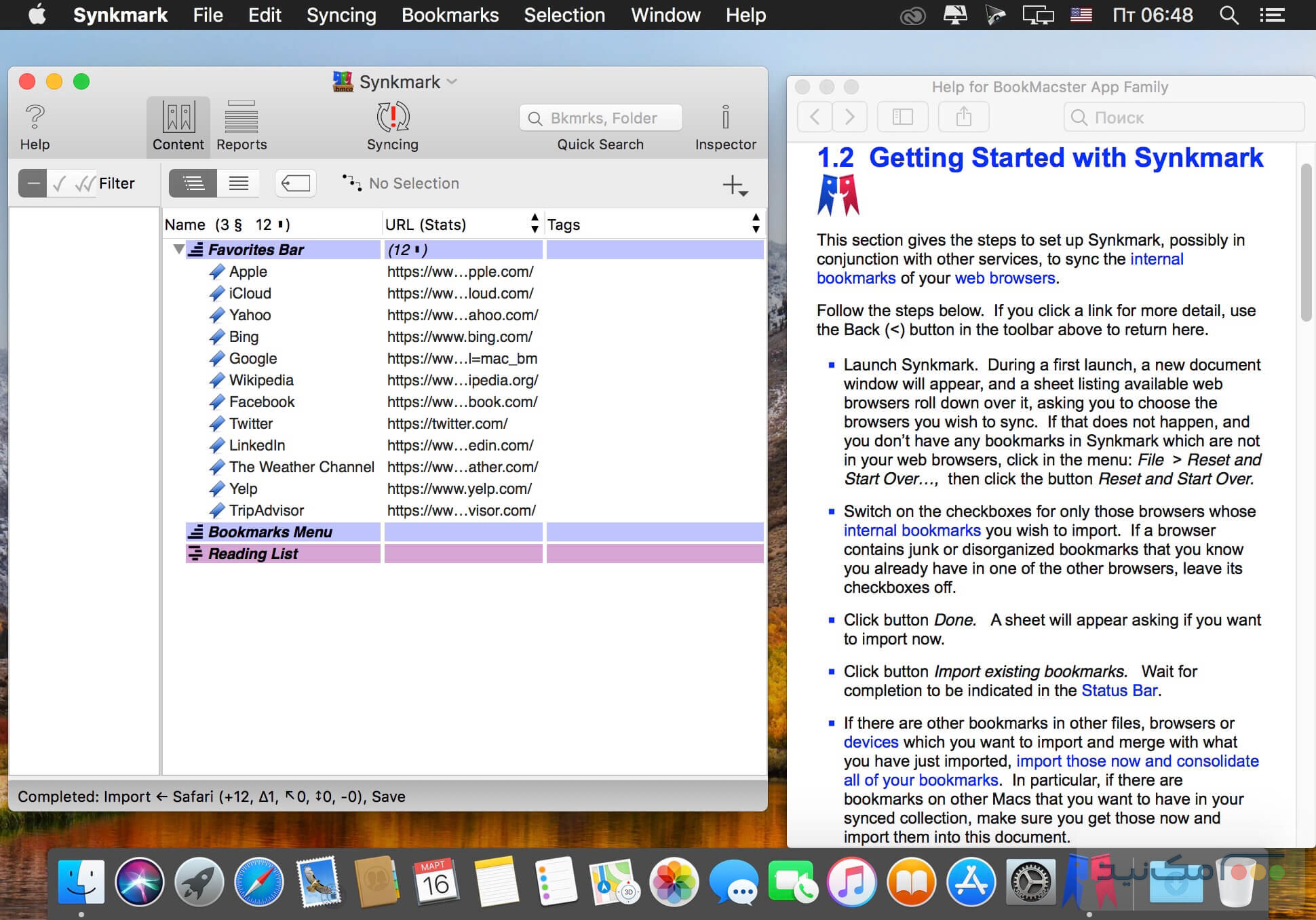Click the Help question mark icon
1316x920 pixels.
pos(35,118)
